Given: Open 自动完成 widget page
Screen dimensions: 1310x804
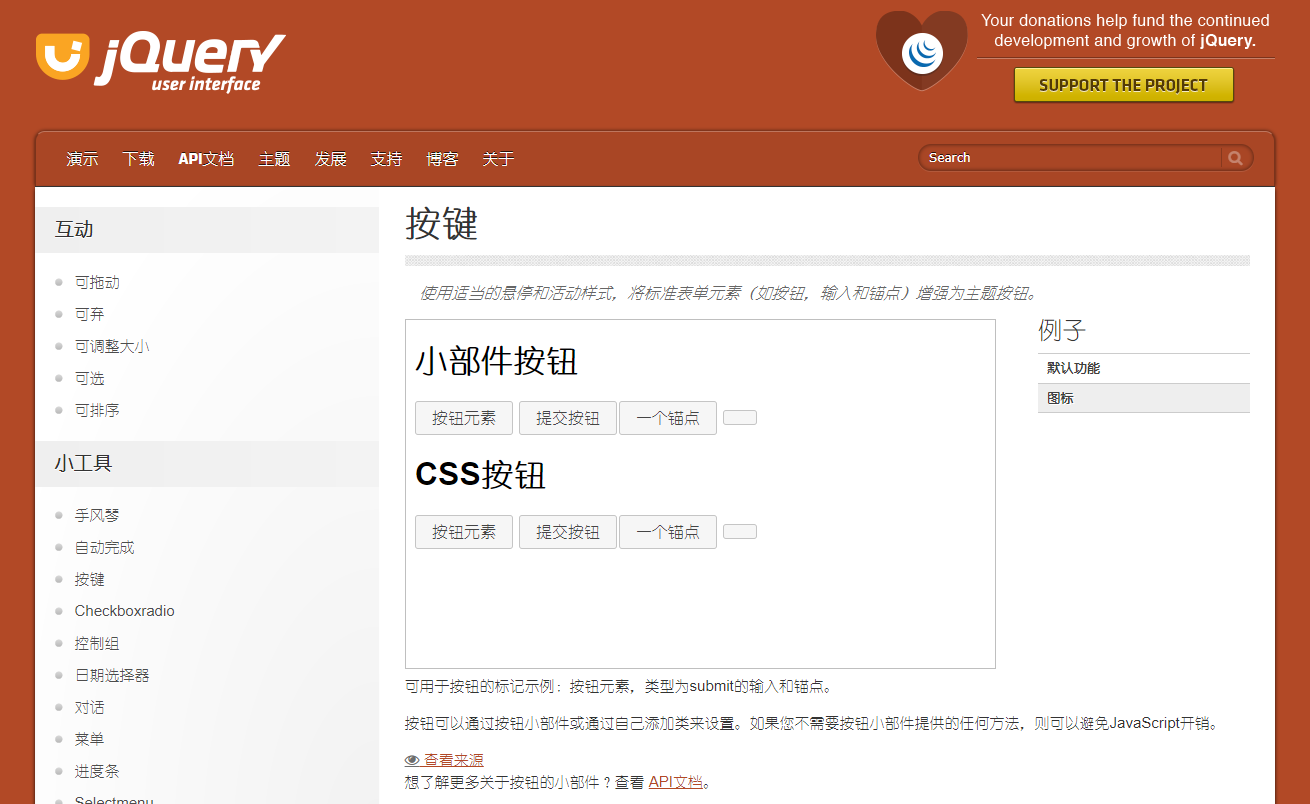Looking at the screenshot, I should pyautogui.click(x=104, y=548).
